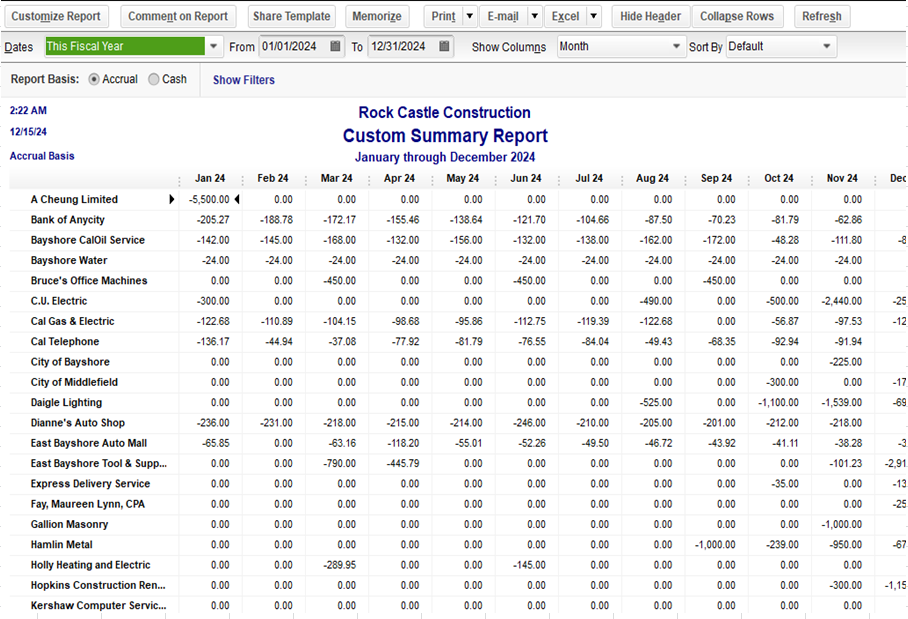This screenshot has height=619, width=908.
Task: Click the E-mail dropdown arrow
Action: click(x=534, y=17)
